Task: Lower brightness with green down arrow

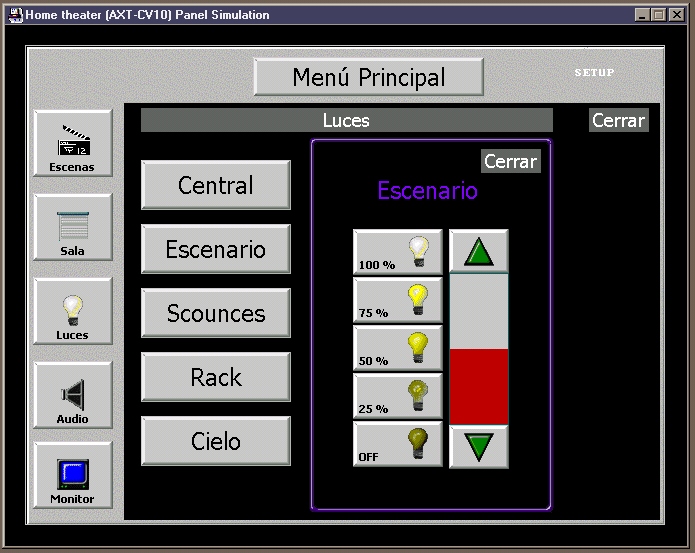Action: click(479, 446)
